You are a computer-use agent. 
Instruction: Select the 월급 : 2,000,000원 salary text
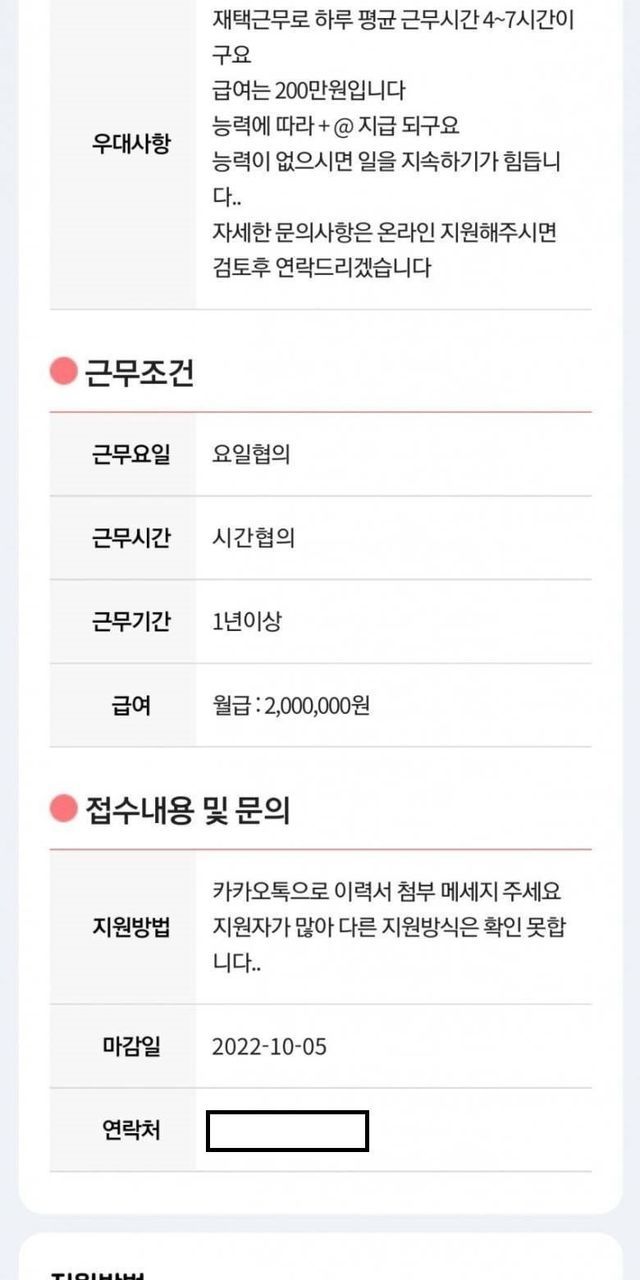pyautogui.click(x=291, y=705)
